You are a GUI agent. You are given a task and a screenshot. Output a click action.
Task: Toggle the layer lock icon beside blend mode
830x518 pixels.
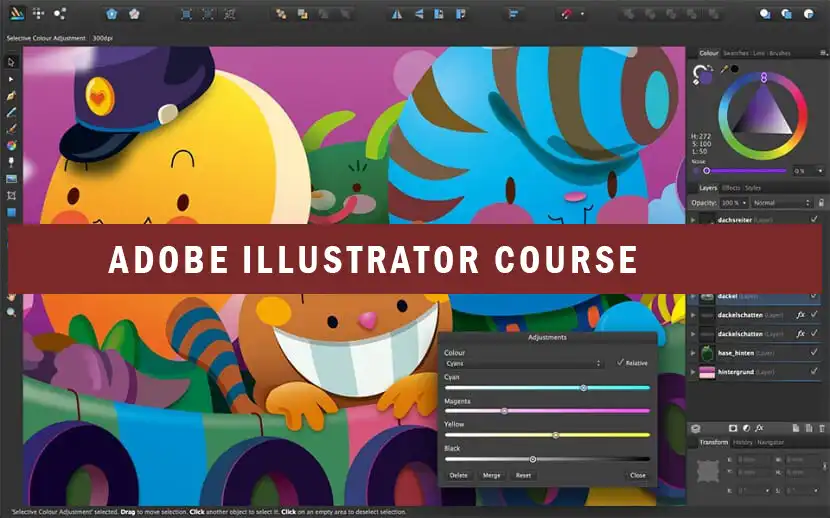(x=821, y=203)
